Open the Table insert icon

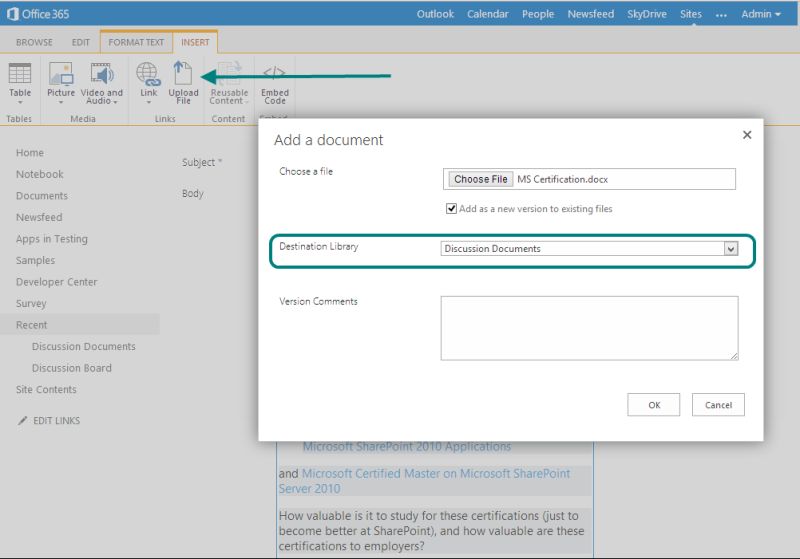coord(20,73)
